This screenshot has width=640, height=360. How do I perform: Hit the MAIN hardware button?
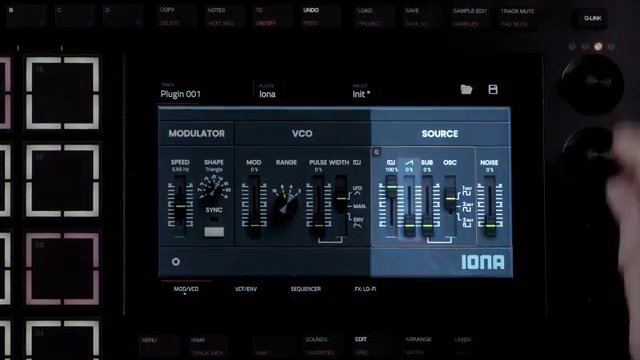coord(208,346)
